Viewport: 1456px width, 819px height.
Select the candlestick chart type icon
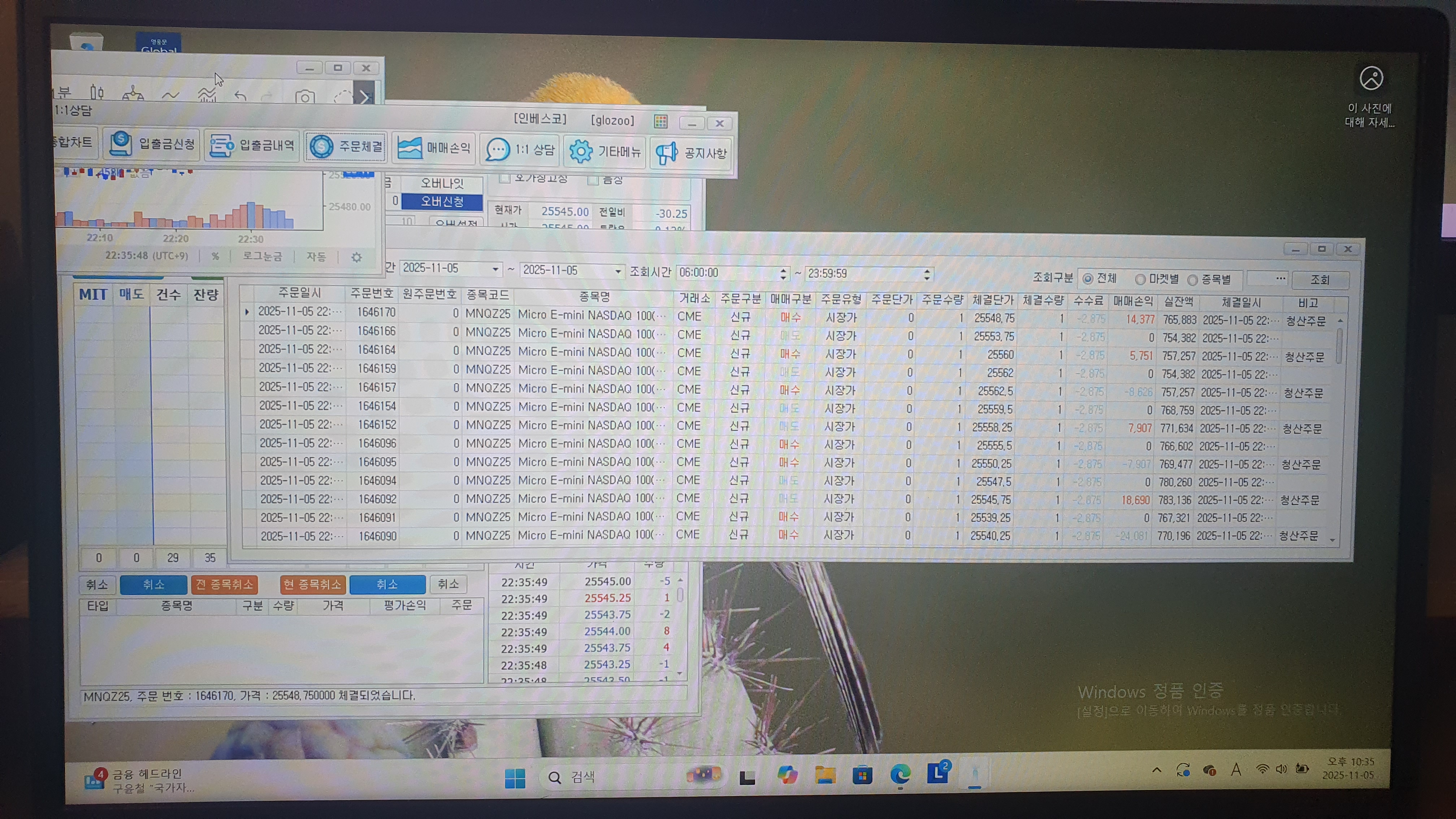click(x=97, y=92)
